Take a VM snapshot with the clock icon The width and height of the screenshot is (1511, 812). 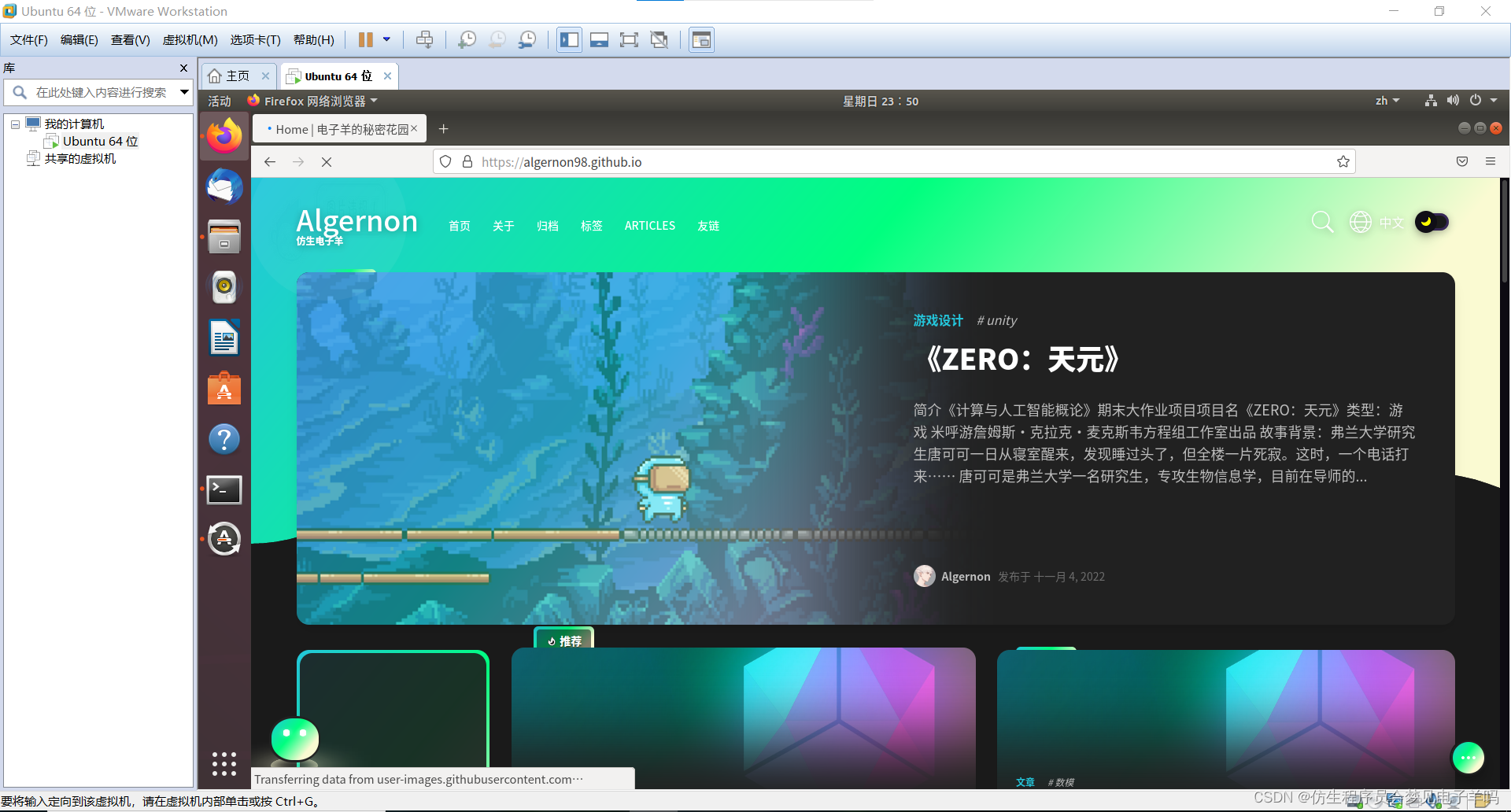point(467,39)
